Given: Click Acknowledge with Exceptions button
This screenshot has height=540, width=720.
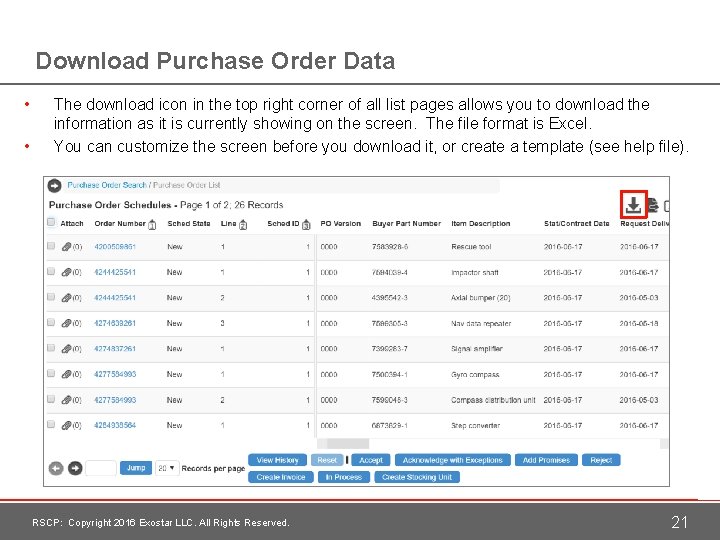Looking at the screenshot, I should click(x=452, y=460).
